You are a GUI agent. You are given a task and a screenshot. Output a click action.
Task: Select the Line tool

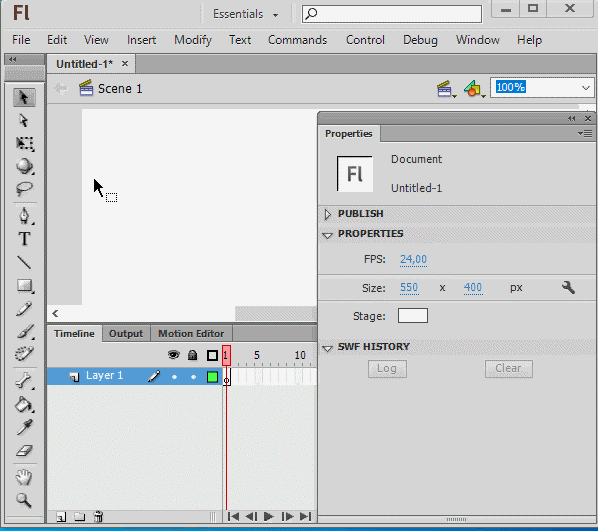coord(24,262)
